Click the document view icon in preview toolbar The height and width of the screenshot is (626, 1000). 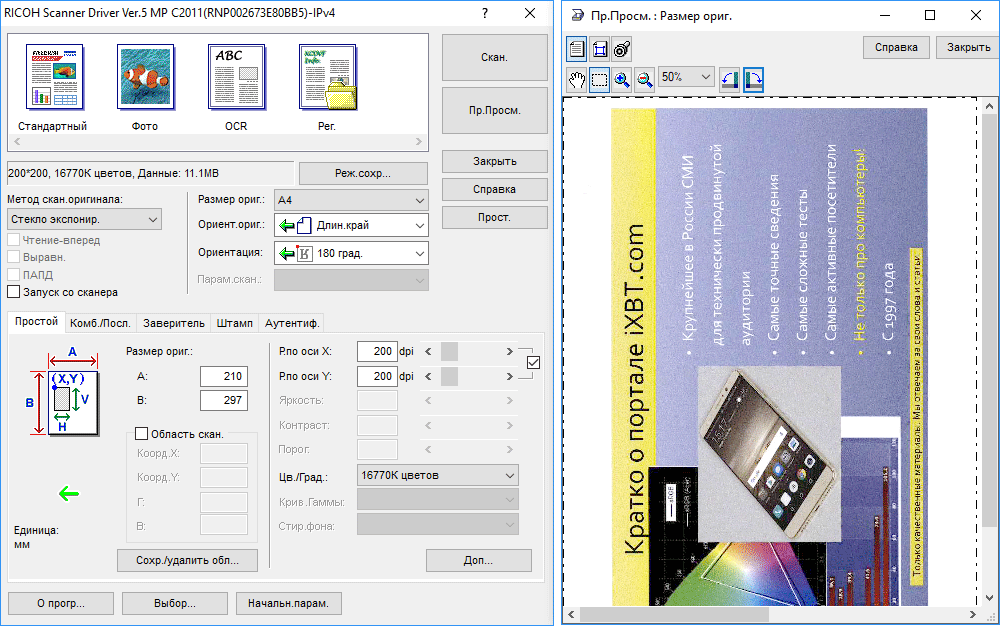click(577, 49)
